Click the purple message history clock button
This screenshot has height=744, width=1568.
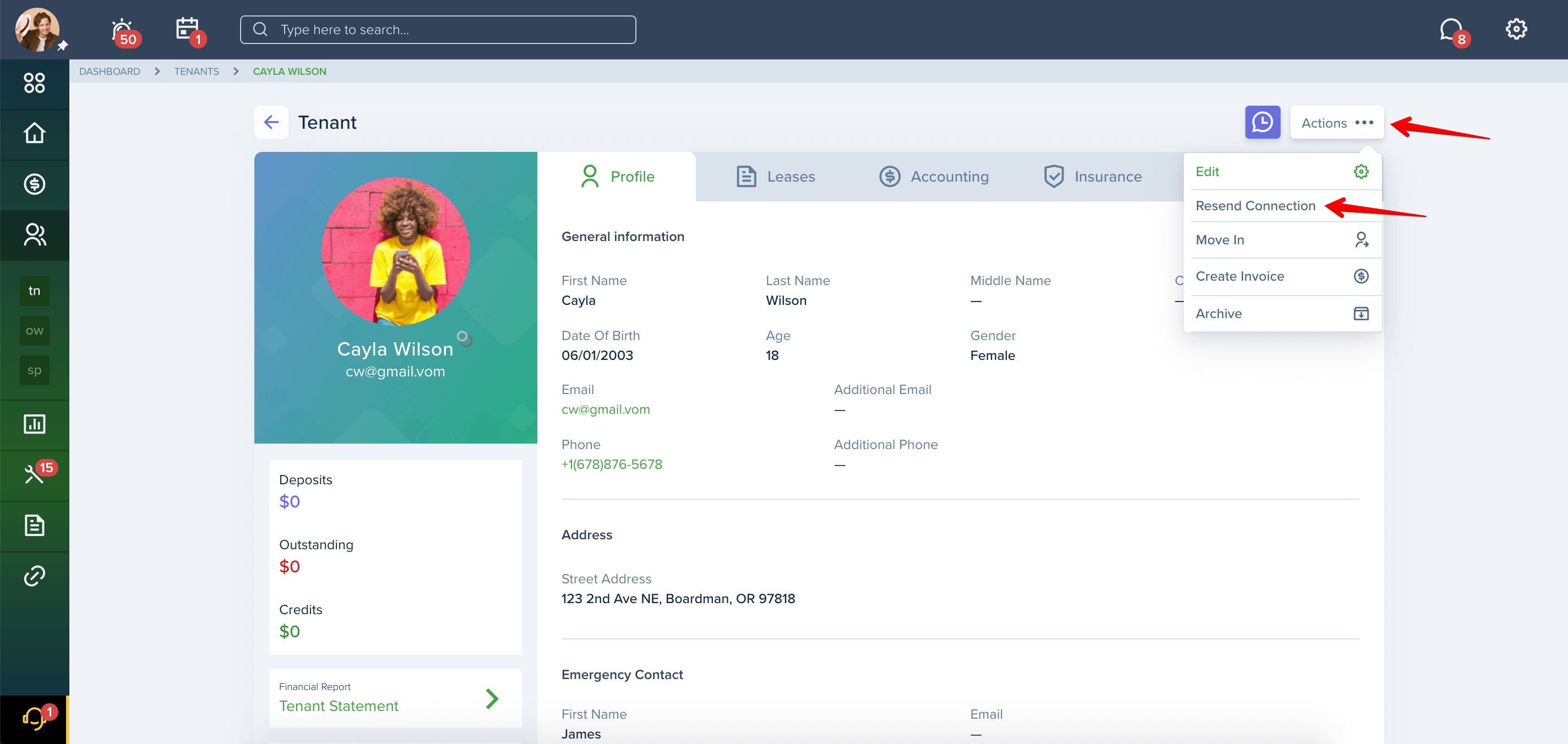click(x=1262, y=122)
